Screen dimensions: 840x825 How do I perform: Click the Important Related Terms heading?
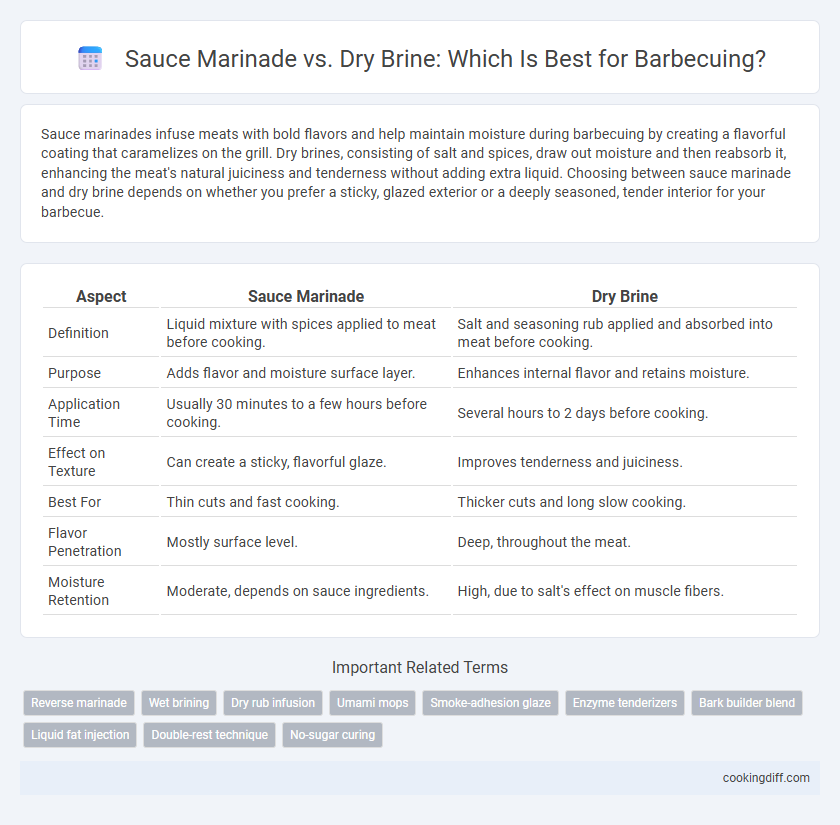click(420, 668)
